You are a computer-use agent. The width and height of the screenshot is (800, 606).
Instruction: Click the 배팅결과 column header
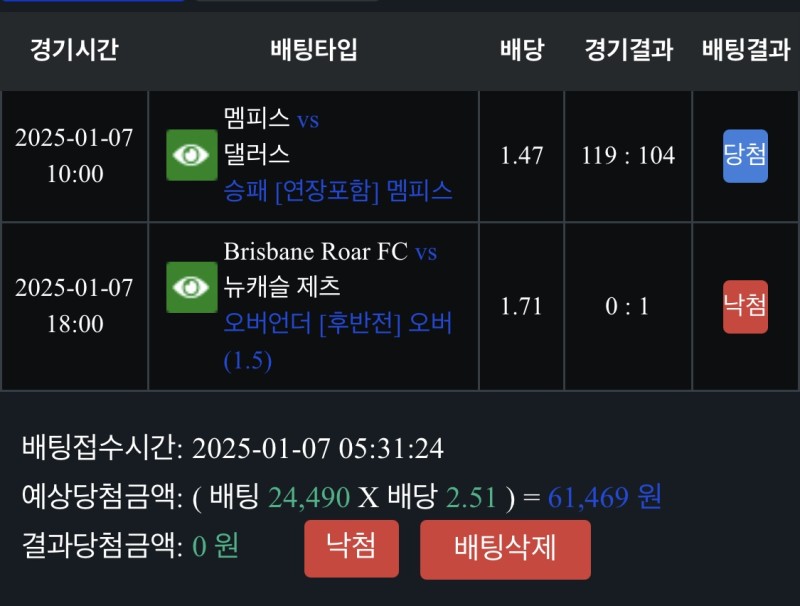pyautogui.click(x=745, y=50)
